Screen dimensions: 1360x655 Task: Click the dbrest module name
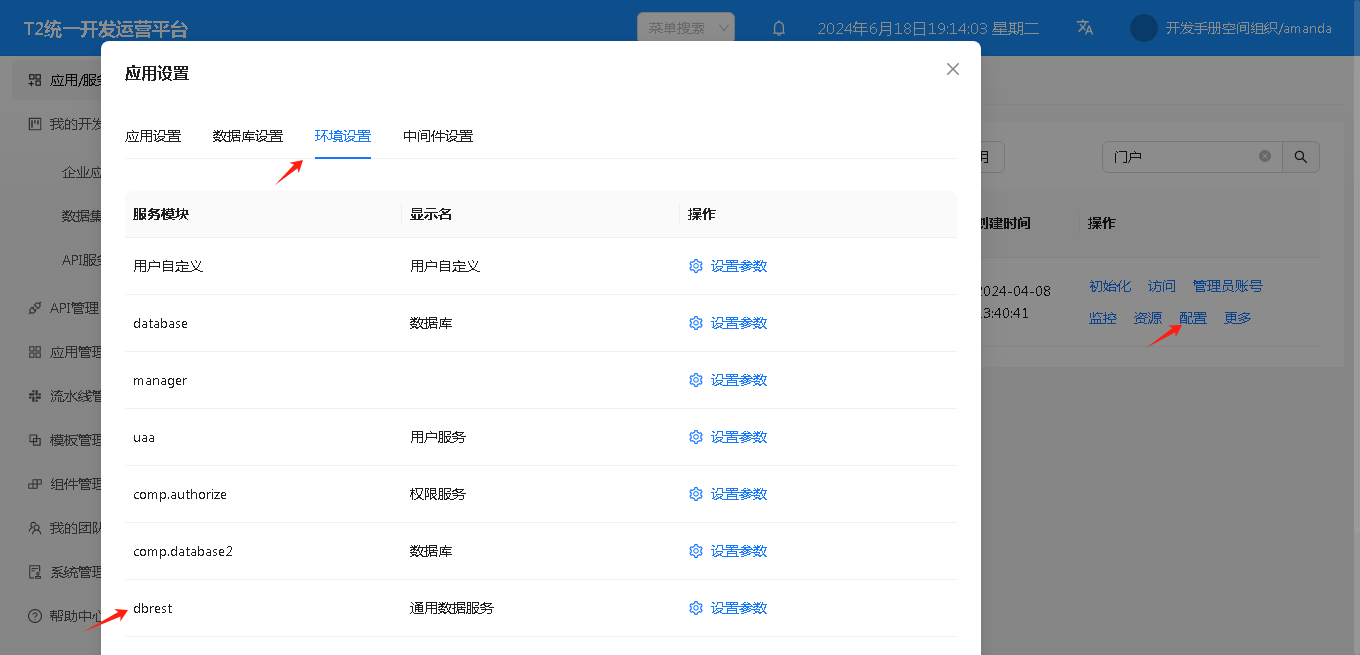pos(153,608)
